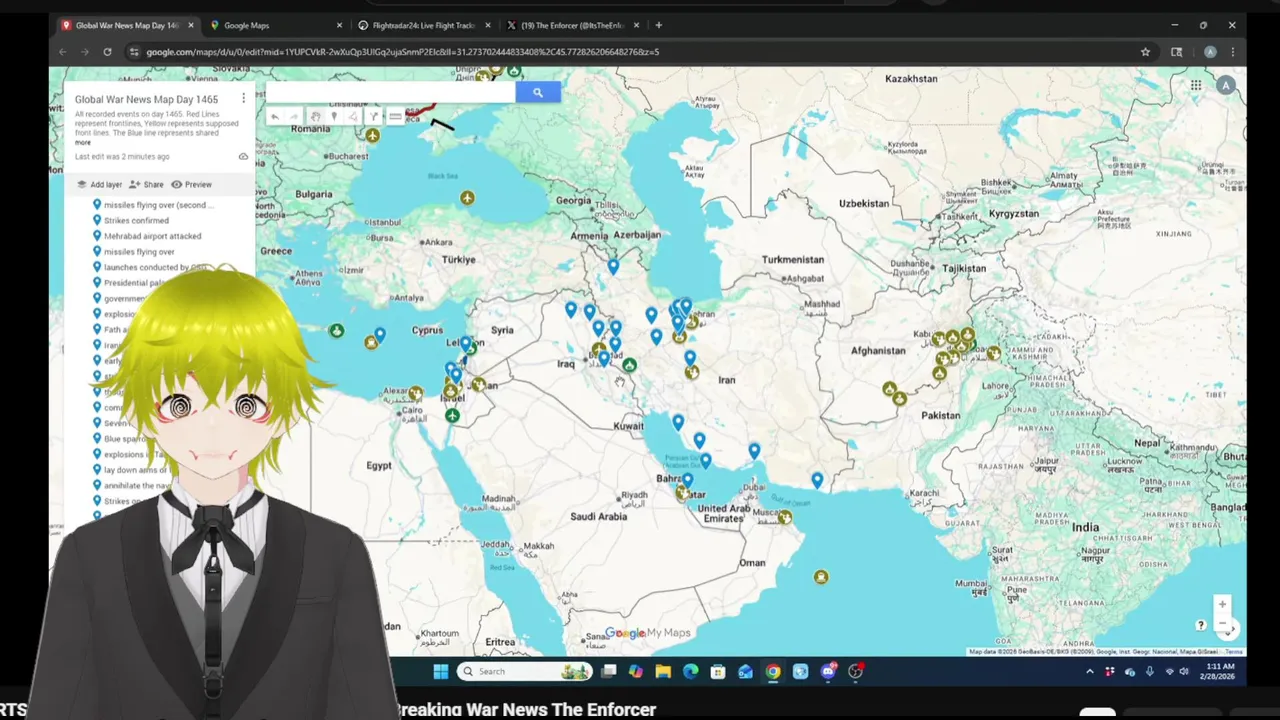
Task: Select the Draw a line tool
Action: (x=353, y=117)
